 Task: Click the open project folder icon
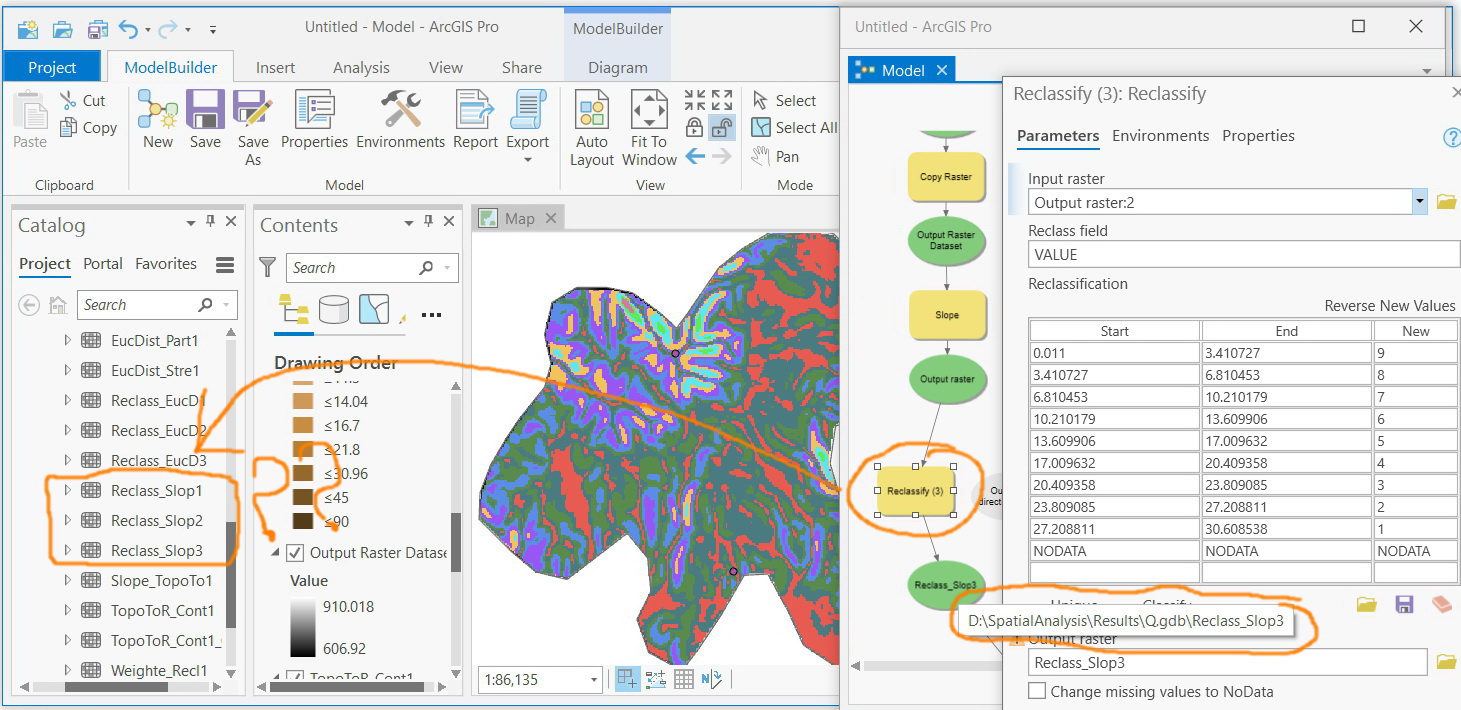62,28
